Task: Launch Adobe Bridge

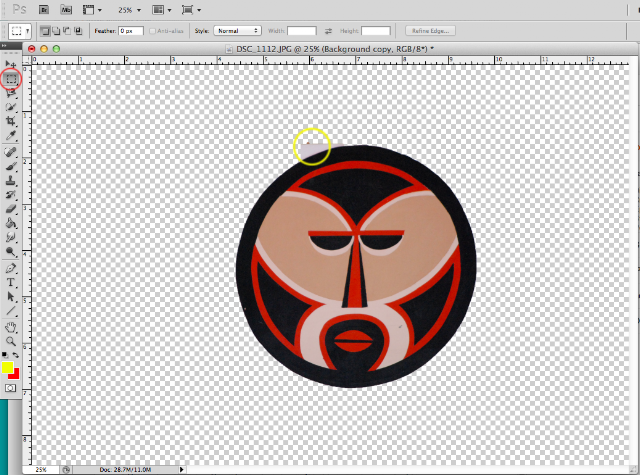Action: click(44, 10)
